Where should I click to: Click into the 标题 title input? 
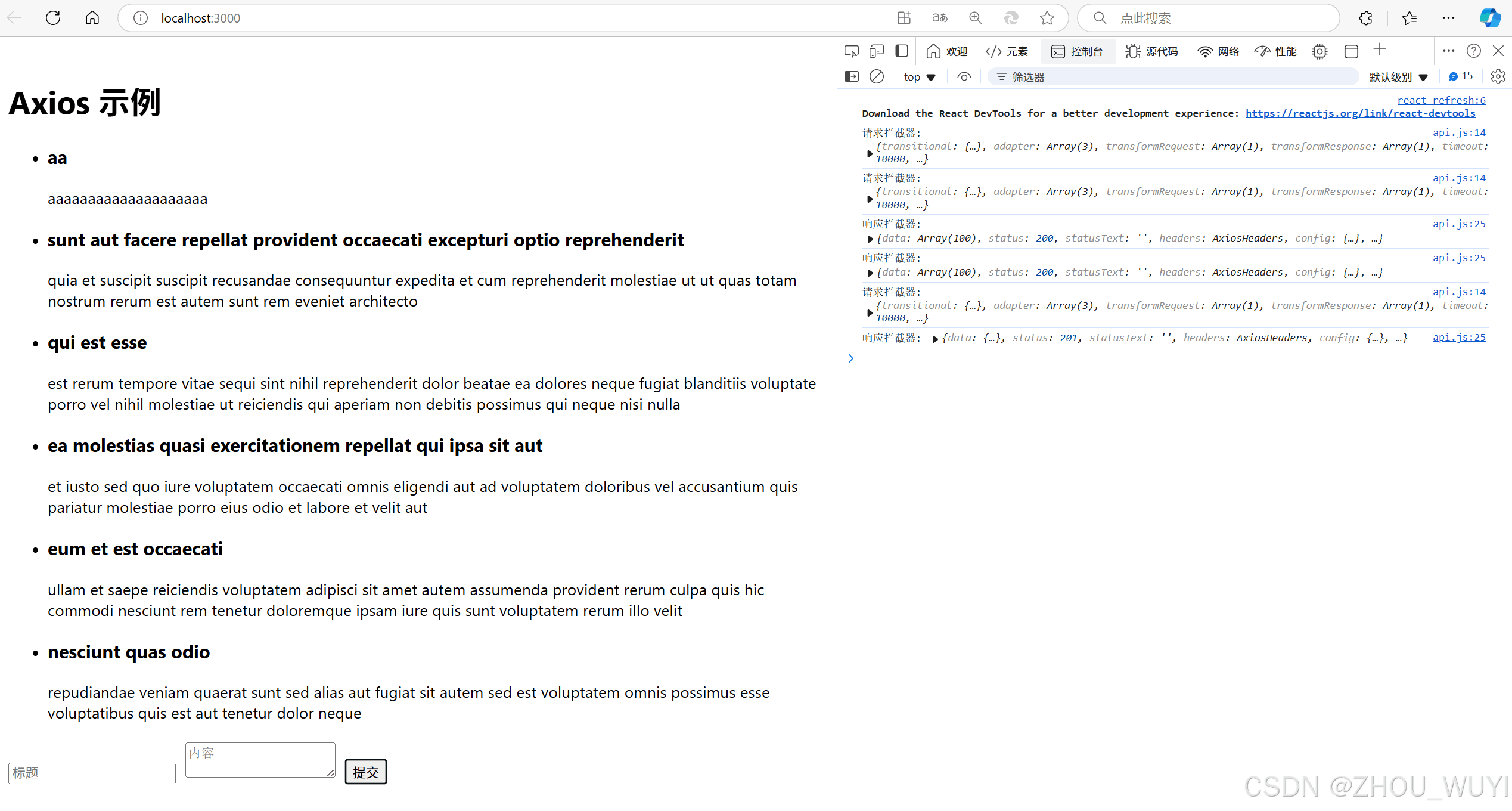92,773
